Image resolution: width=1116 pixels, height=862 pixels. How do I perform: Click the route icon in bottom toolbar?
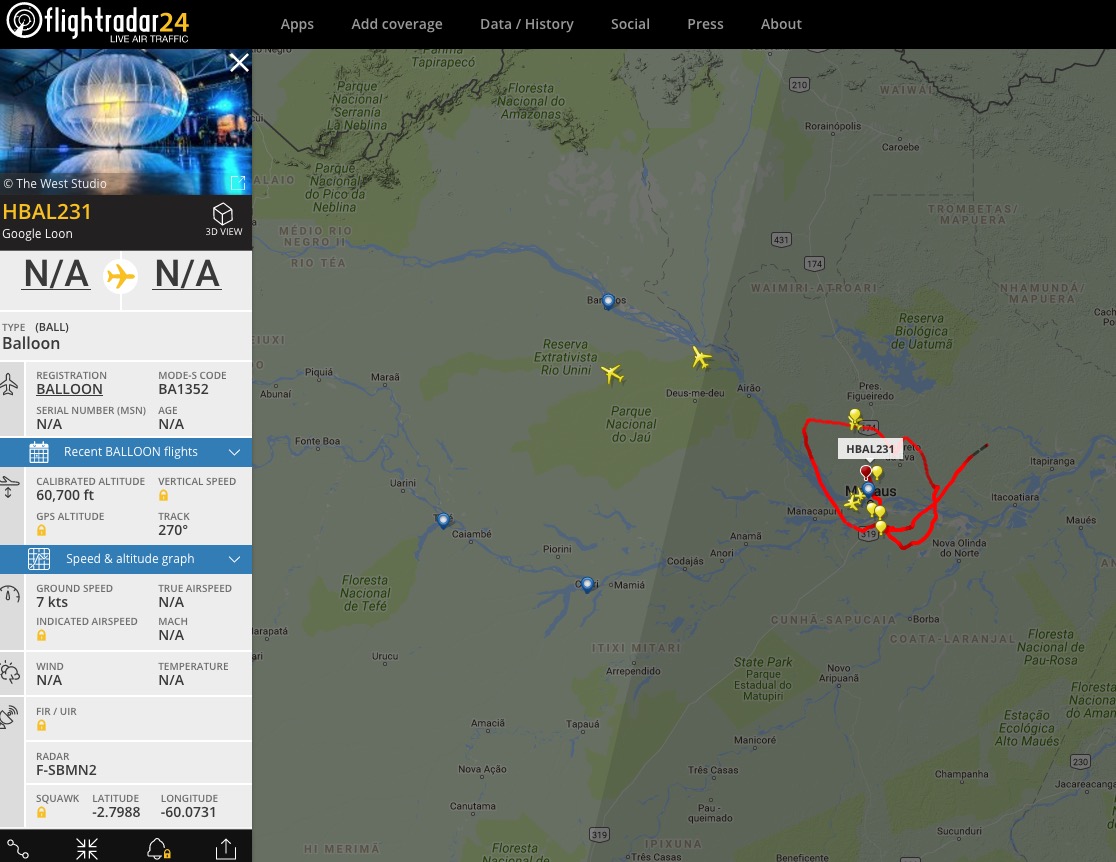[18, 848]
